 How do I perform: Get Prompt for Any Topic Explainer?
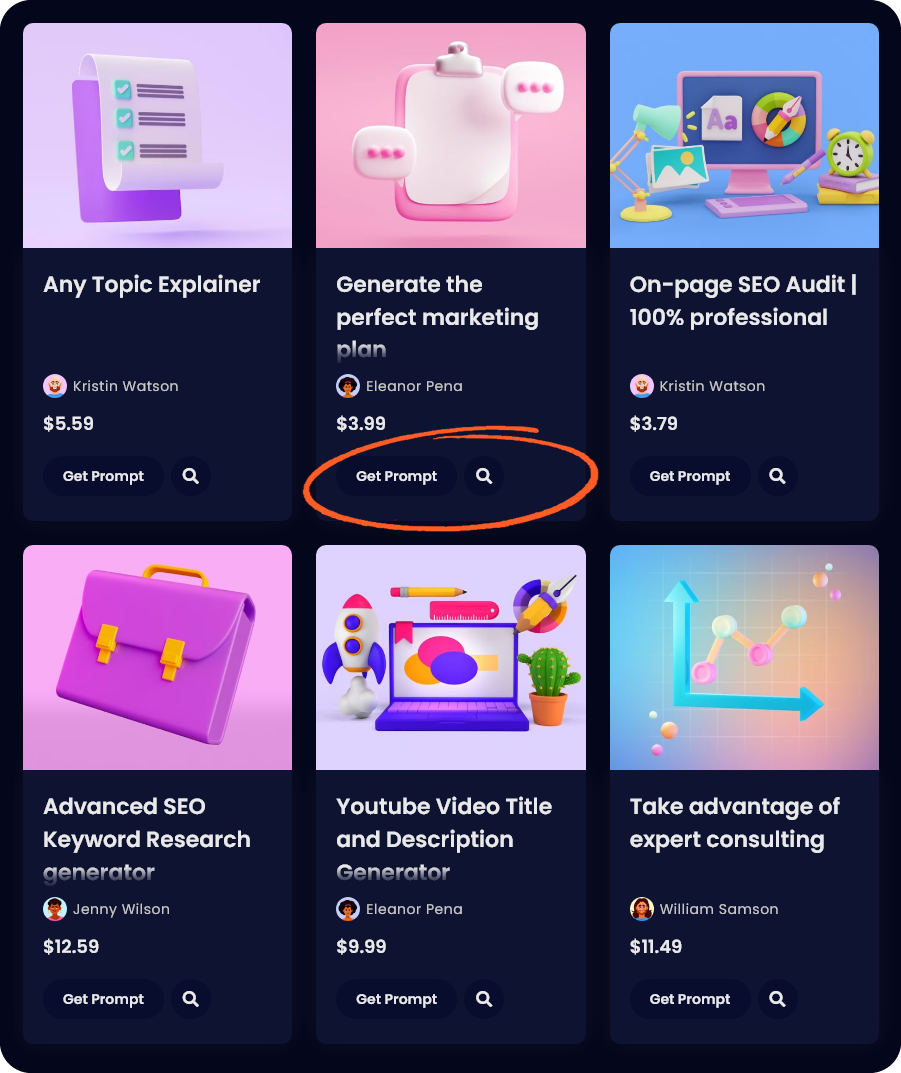tap(103, 476)
